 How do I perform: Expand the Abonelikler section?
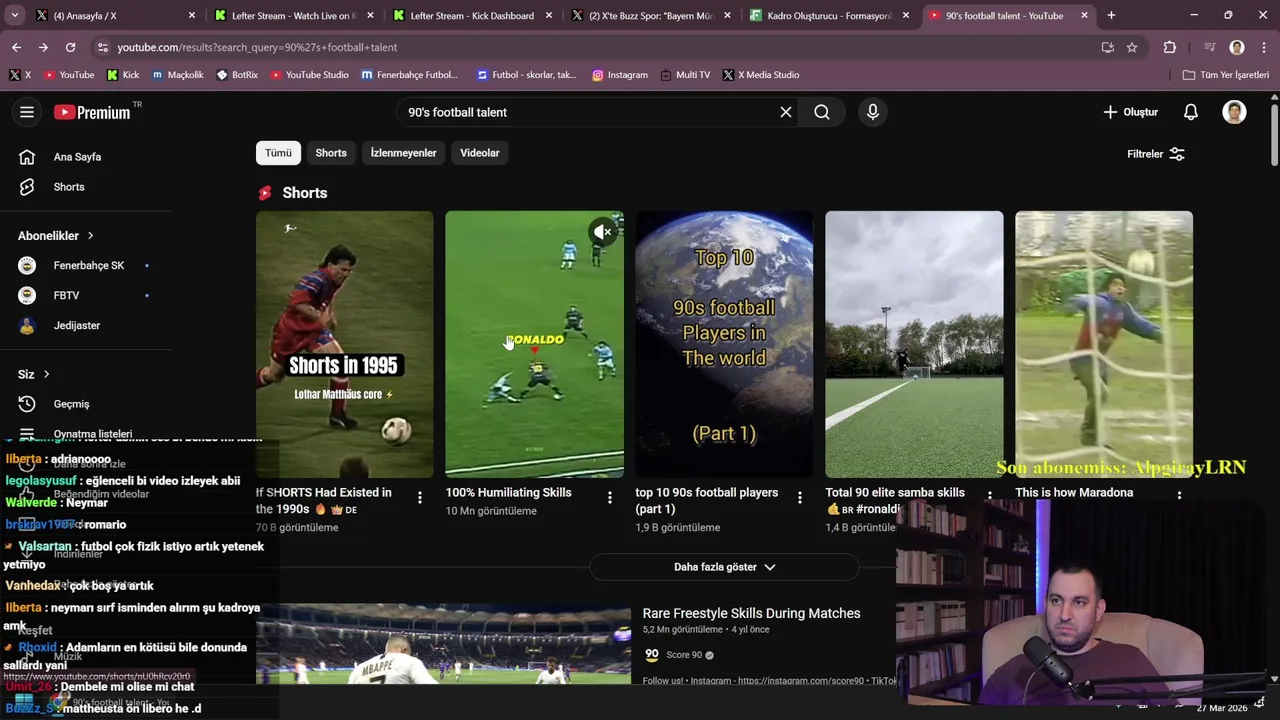[x=56, y=236]
